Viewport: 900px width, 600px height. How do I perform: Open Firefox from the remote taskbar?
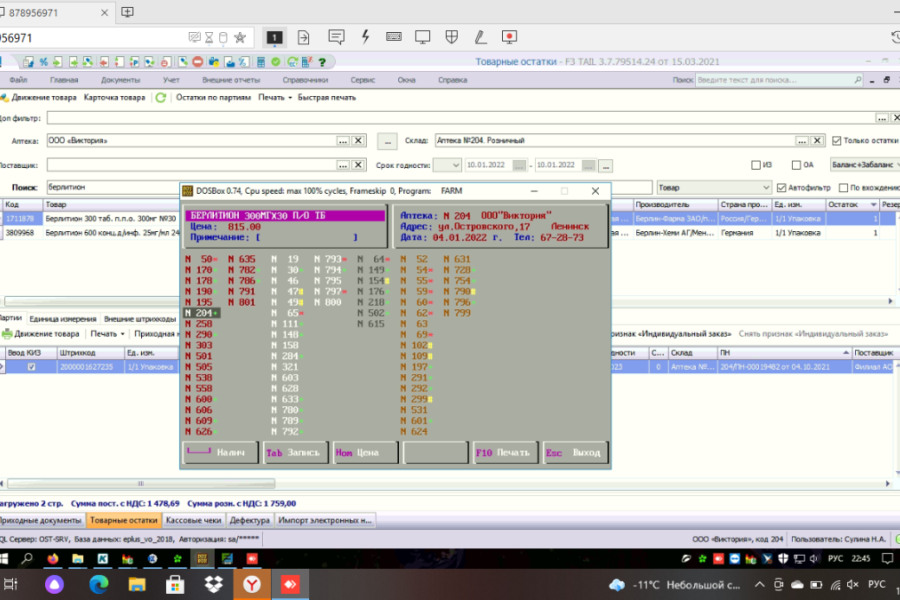click(53, 559)
